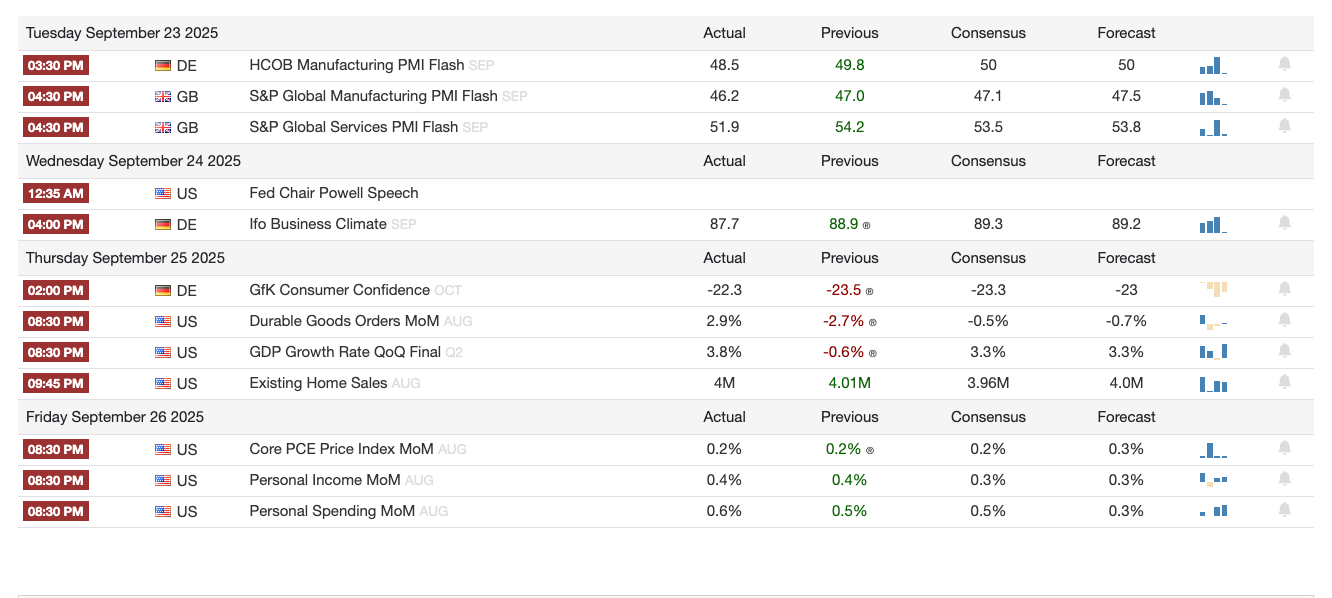The width and height of the screenshot is (1332, 598).
Task: Open mini chart for HCOB Manufacturing PMI Flash
Action: pos(1213,66)
